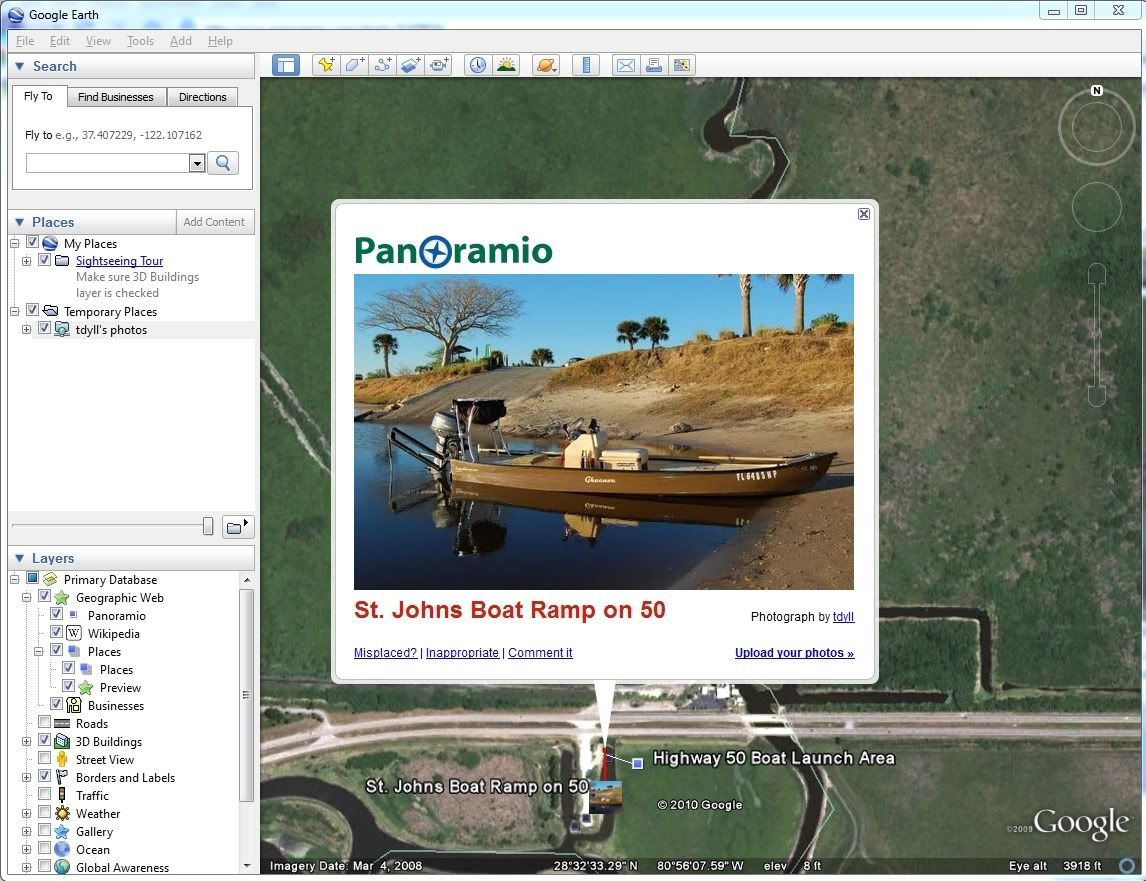Collapse the Places panel
Image resolution: width=1146 pixels, height=881 pixels.
click(x=20, y=222)
